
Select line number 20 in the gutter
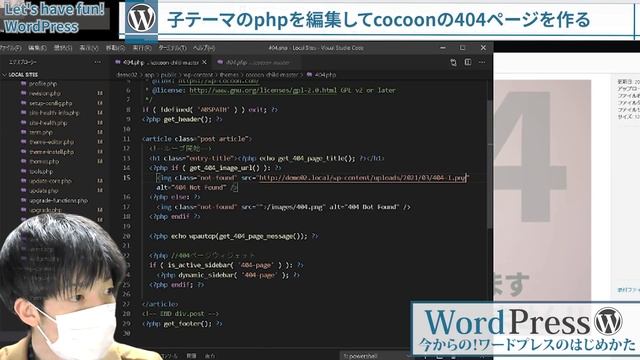click(x=127, y=236)
